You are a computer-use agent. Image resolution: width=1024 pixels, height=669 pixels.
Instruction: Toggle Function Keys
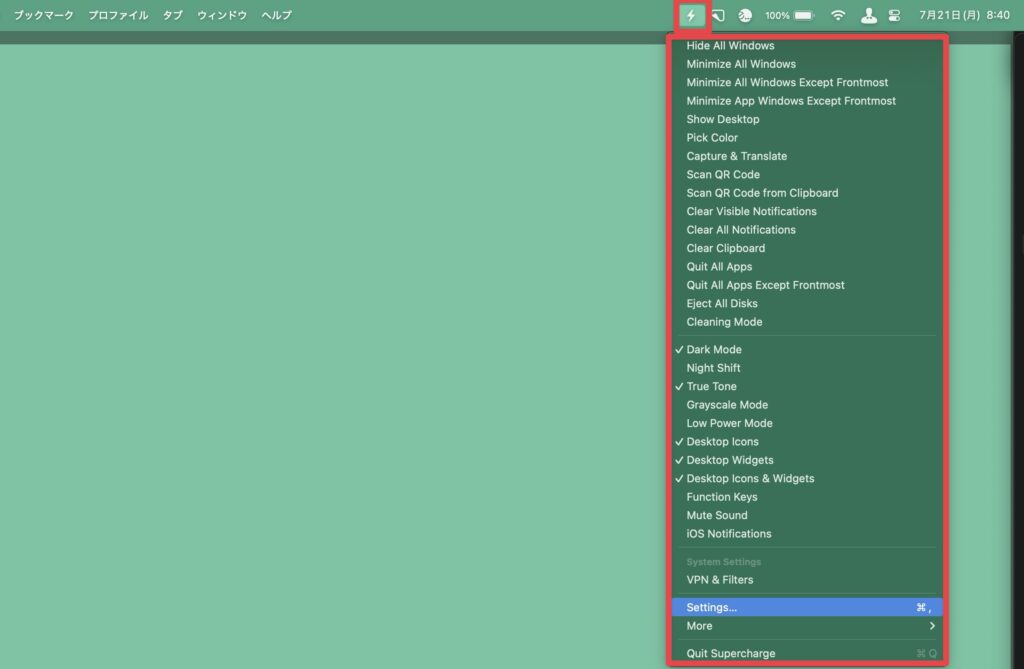[807, 497]
